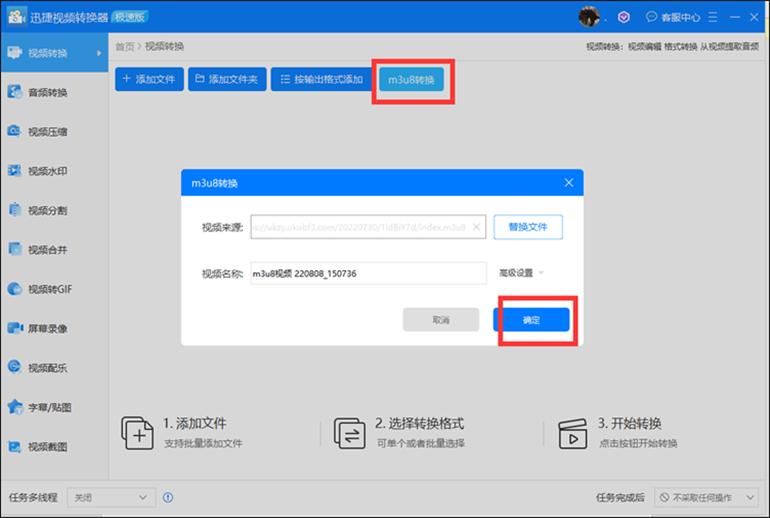Click the 视频转换 breadcrumb text
This screenshot has width=770, height=518.
pos(165,46)
